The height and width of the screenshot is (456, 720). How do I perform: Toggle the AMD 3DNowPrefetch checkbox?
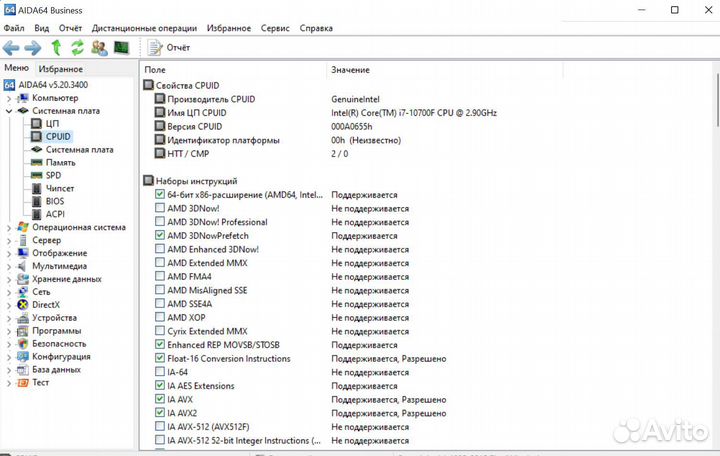159,235
